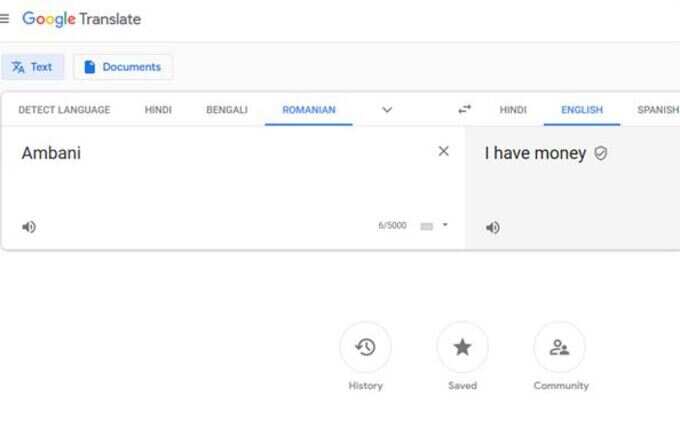Select Spanish as target language
This screenshot has height=428, width=680.
tap(658, 110)
